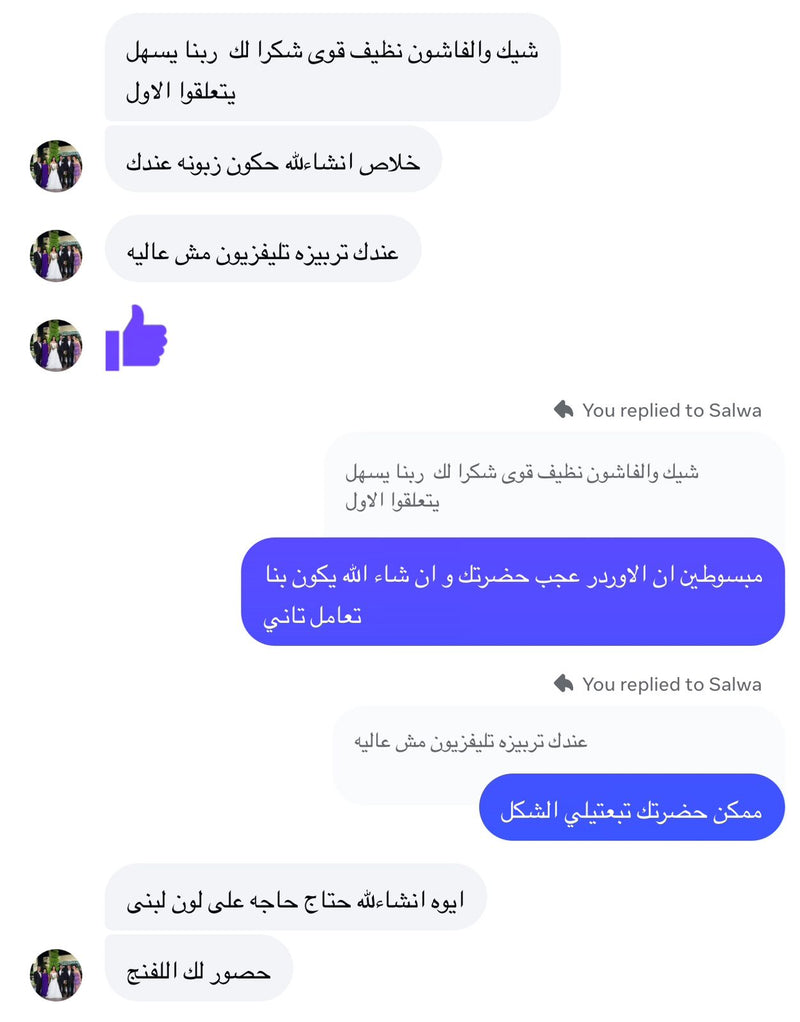This screenshot has height=1022, width=800.
Task: Select the top message starting 'شيك والفاشون نظيف'
Action: pyautogui.click(x=333, y=67)
